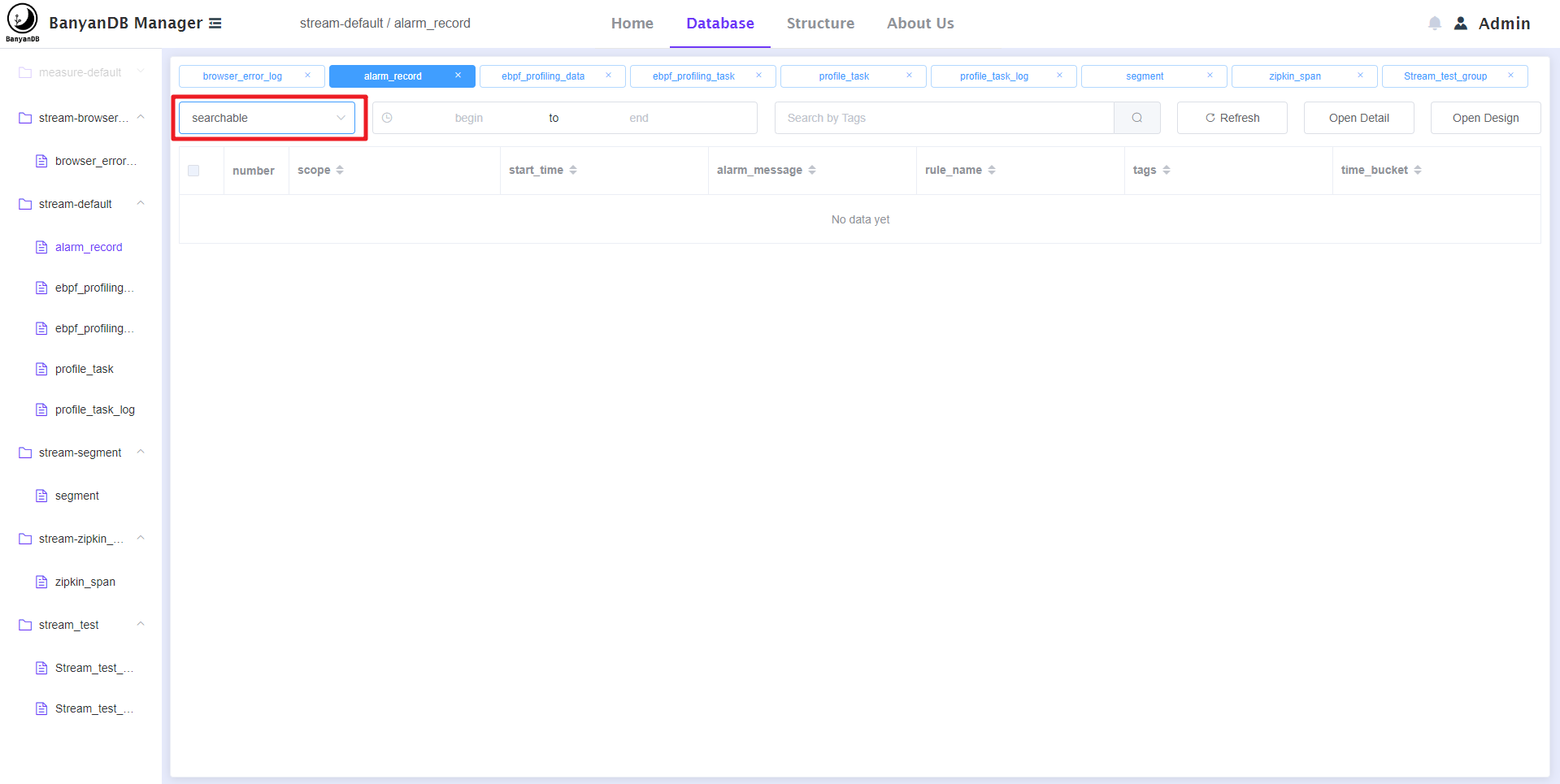1560x784 pixels.
Task: Close the ebpf_profiling_task tab
Action: click(x=758, y=76)
